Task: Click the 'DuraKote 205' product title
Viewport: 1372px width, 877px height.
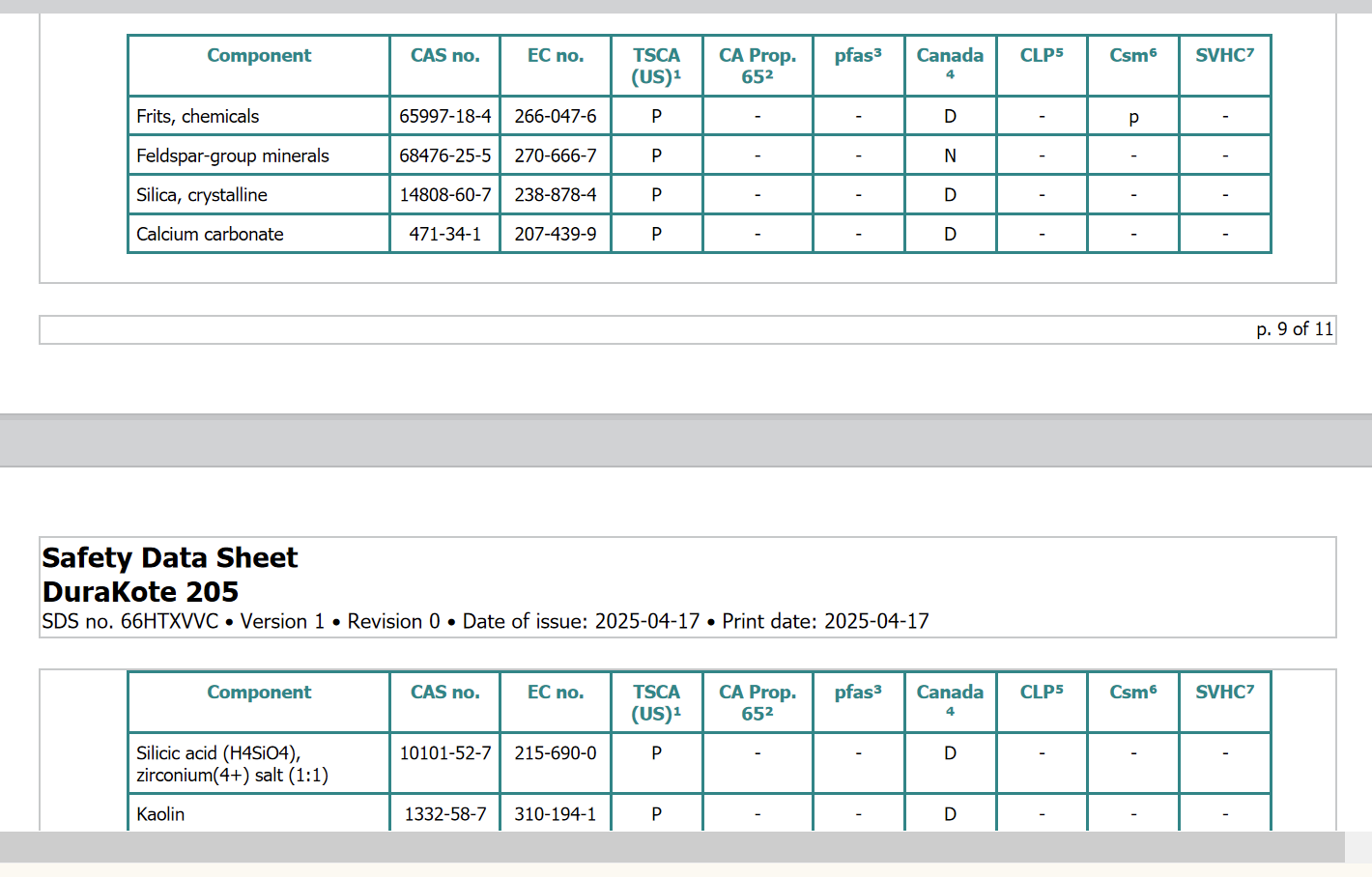Action: click(140, 592)
